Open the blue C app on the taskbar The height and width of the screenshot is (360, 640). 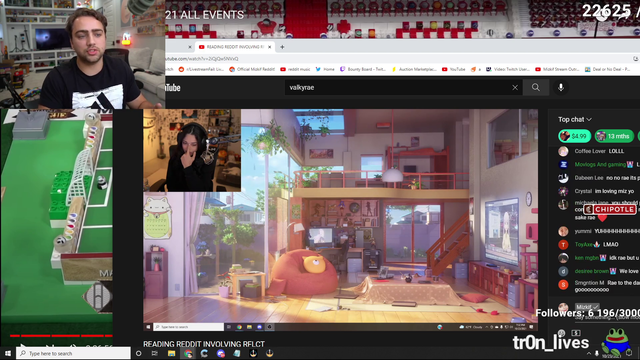tap(204, 353)
